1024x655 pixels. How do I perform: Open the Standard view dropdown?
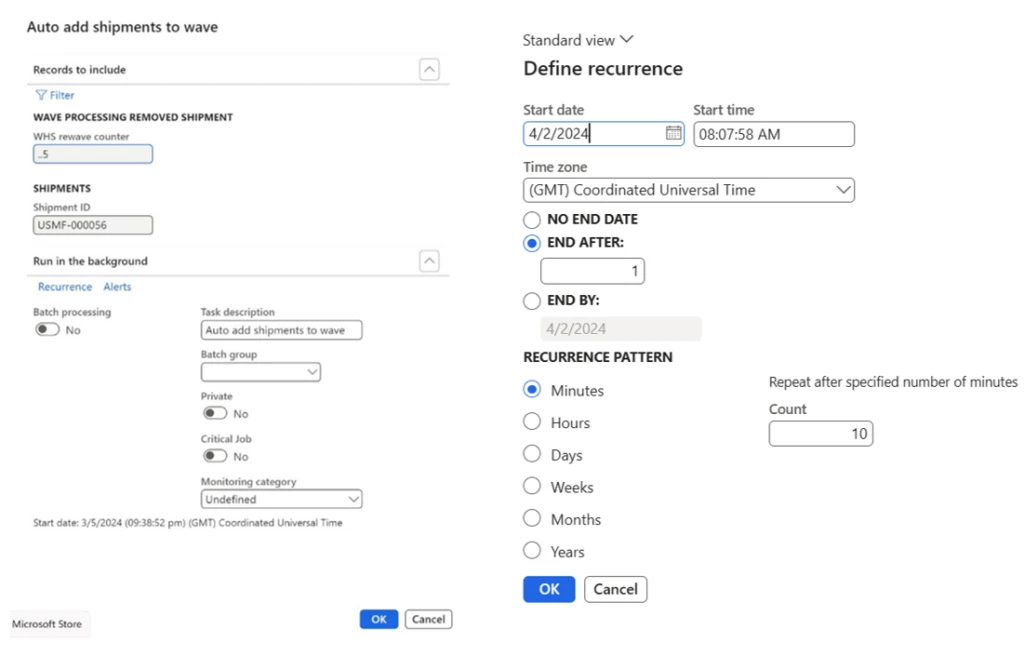576,39
